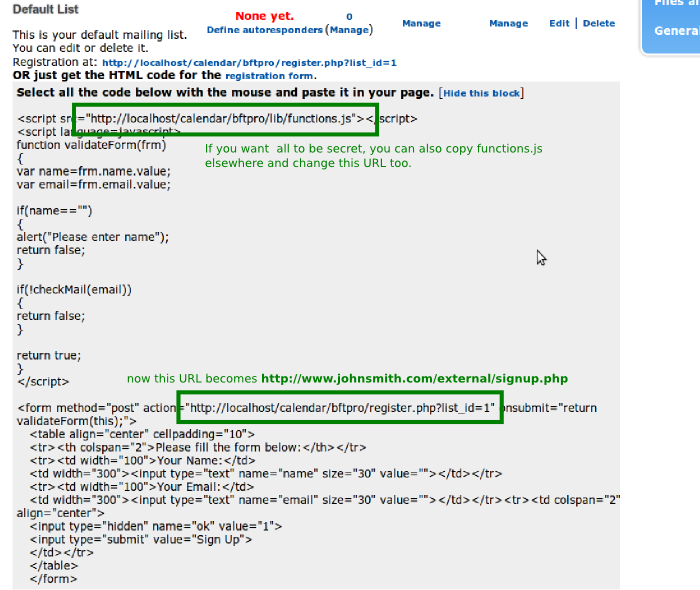Click the 'if(!checkMail(email))' line

coord(74,290)
